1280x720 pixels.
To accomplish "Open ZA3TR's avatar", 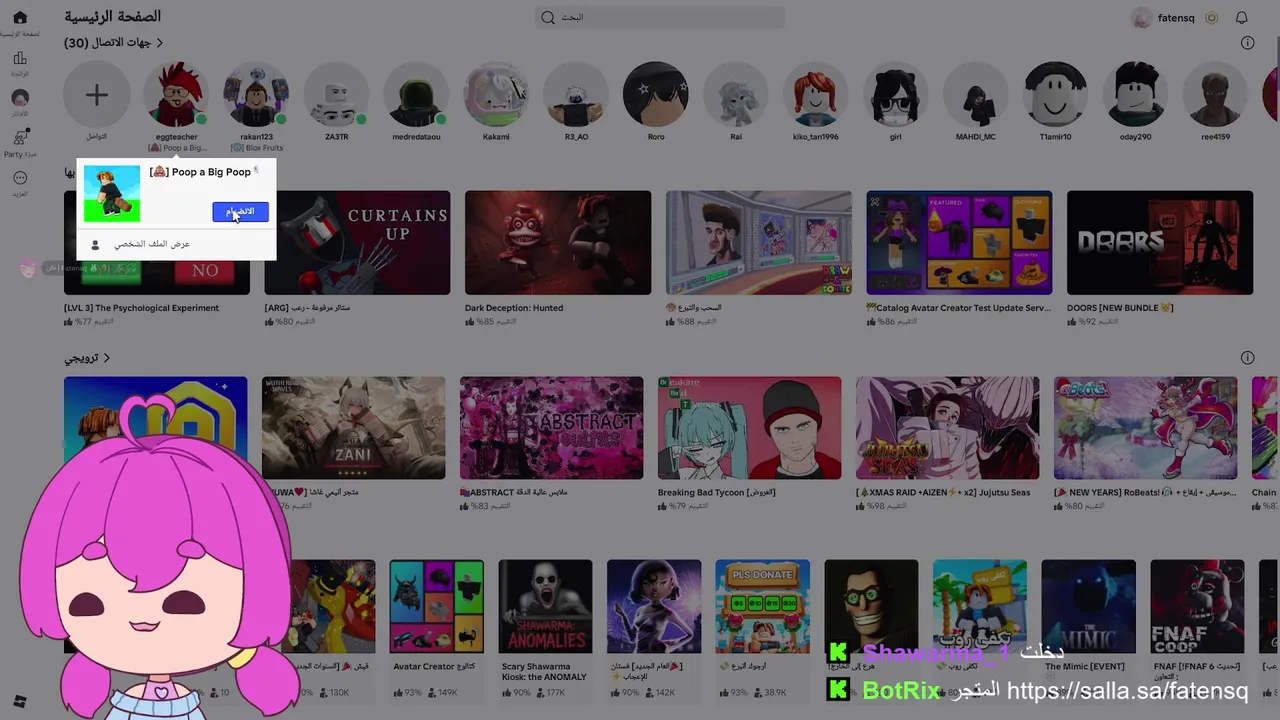I will pos(336,95).
